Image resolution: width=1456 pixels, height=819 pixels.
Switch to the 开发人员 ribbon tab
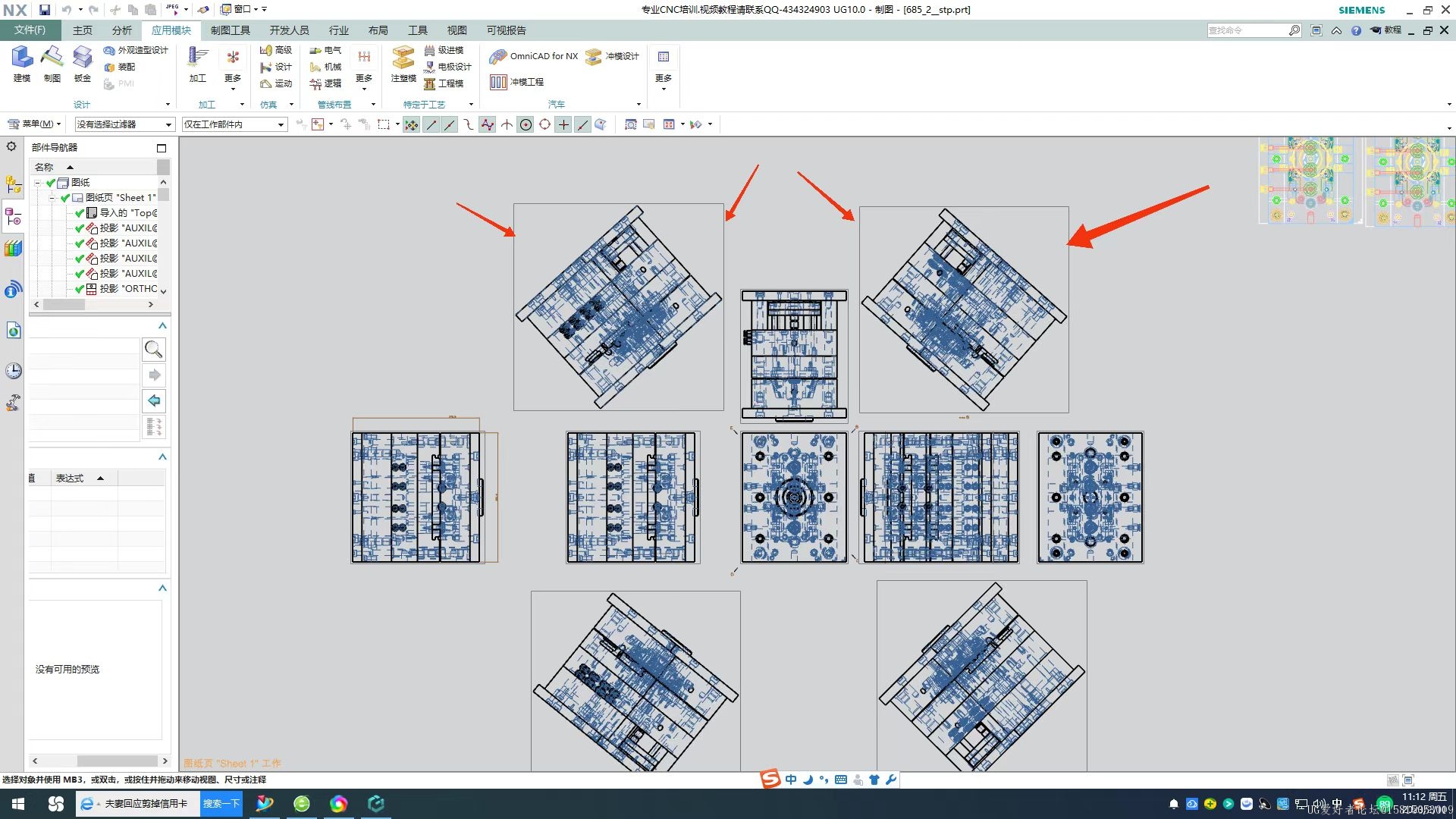290,30
